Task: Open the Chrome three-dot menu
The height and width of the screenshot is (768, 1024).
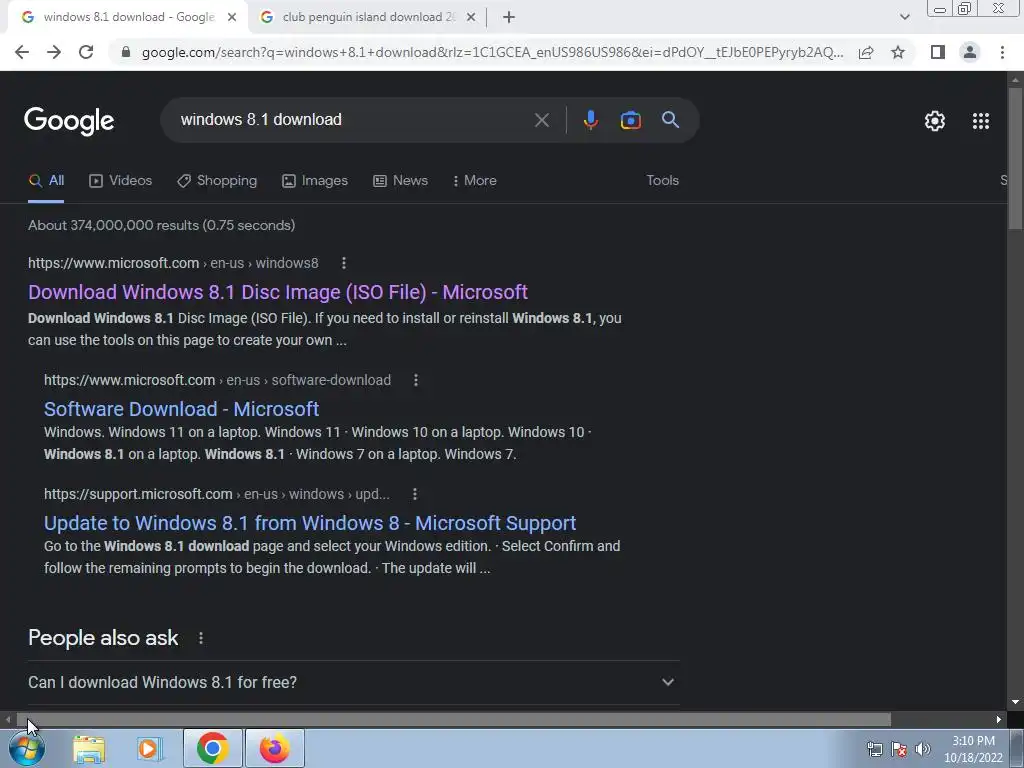Action: click(1002, 52)
